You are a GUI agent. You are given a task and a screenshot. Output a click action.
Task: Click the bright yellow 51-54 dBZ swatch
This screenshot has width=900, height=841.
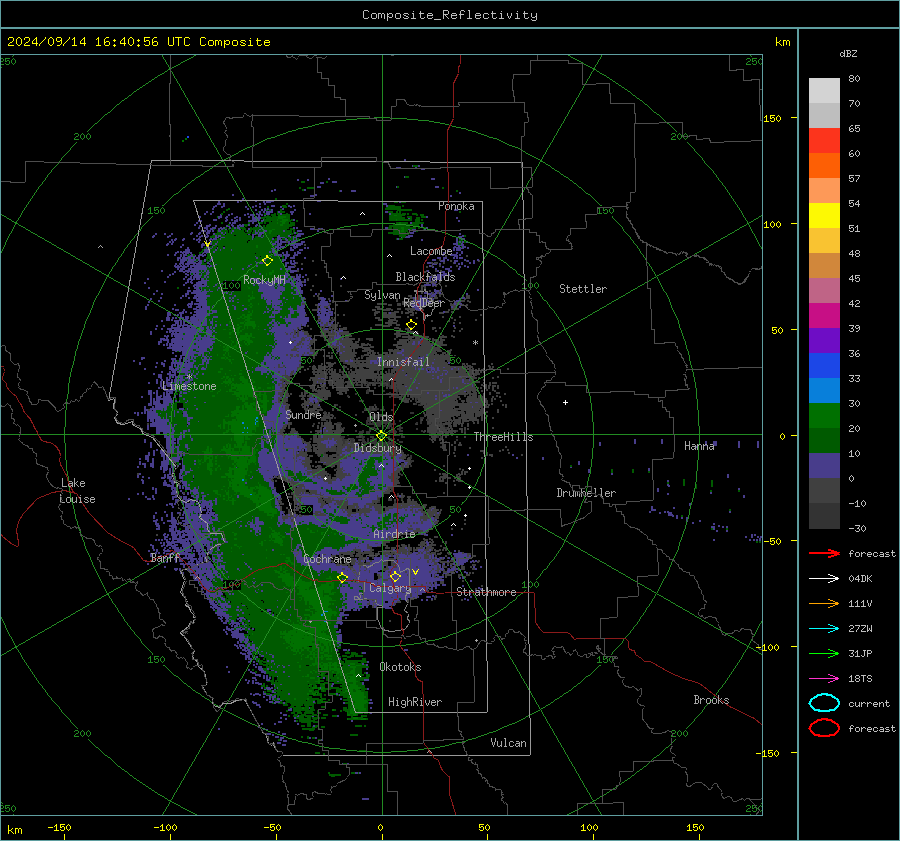[x=824, y=216]
